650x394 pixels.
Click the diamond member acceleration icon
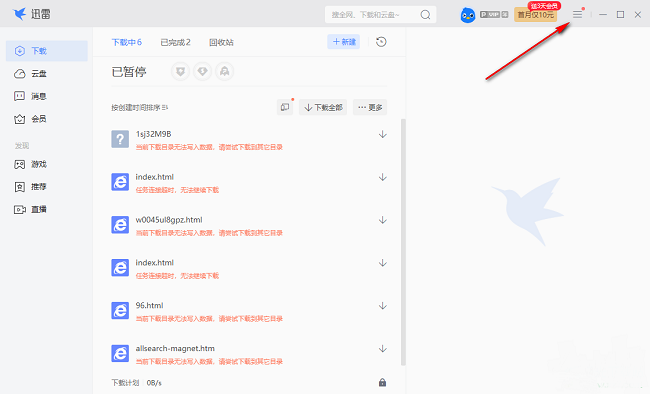[202, 72]
